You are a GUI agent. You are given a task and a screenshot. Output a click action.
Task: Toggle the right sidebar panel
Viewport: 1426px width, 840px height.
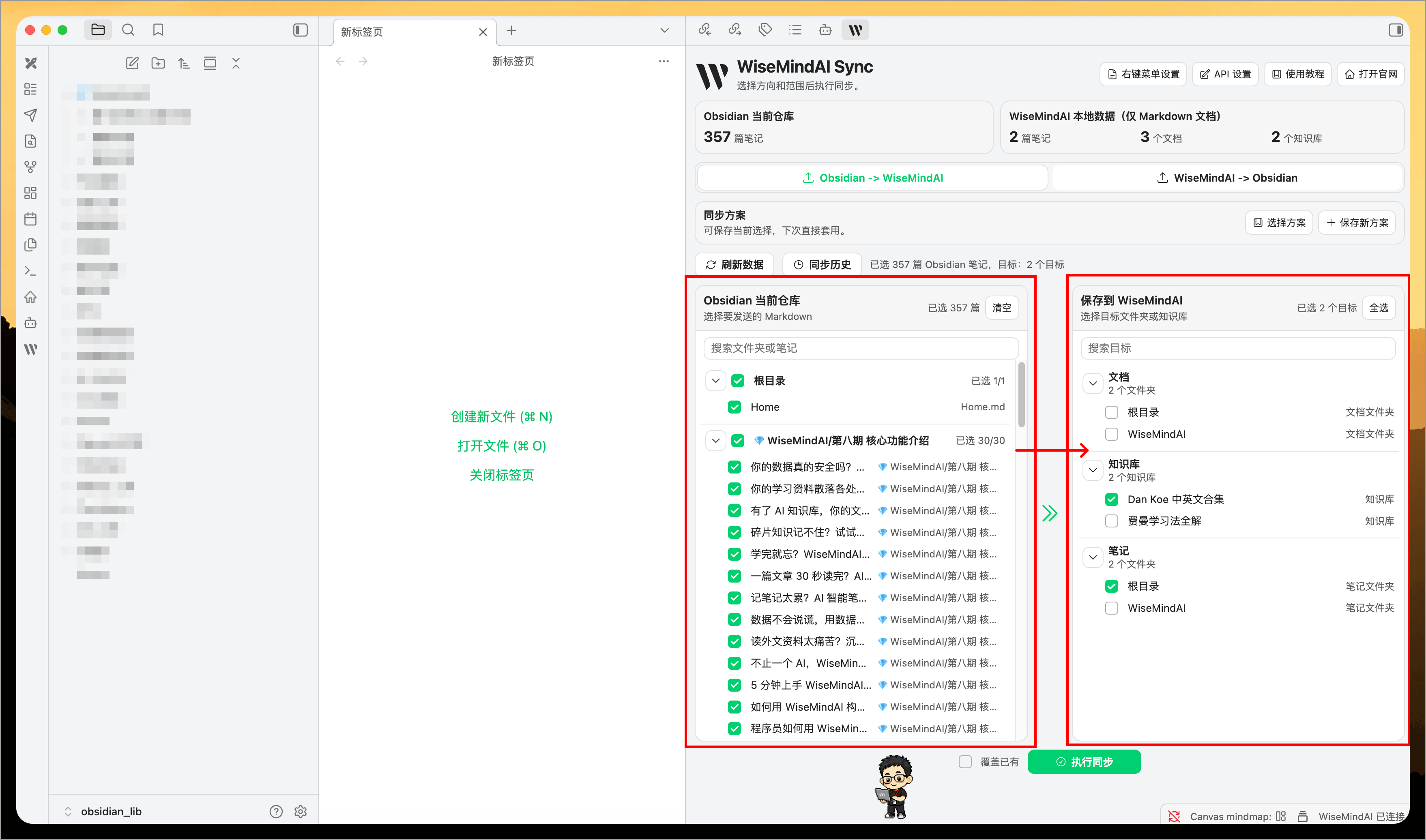(x=1396, y=30)
